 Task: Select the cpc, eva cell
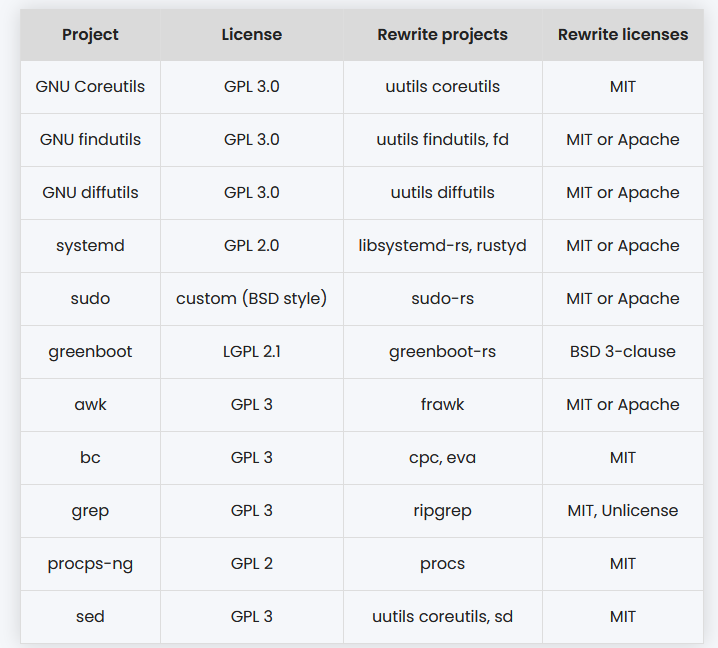(x=442, y=458)
